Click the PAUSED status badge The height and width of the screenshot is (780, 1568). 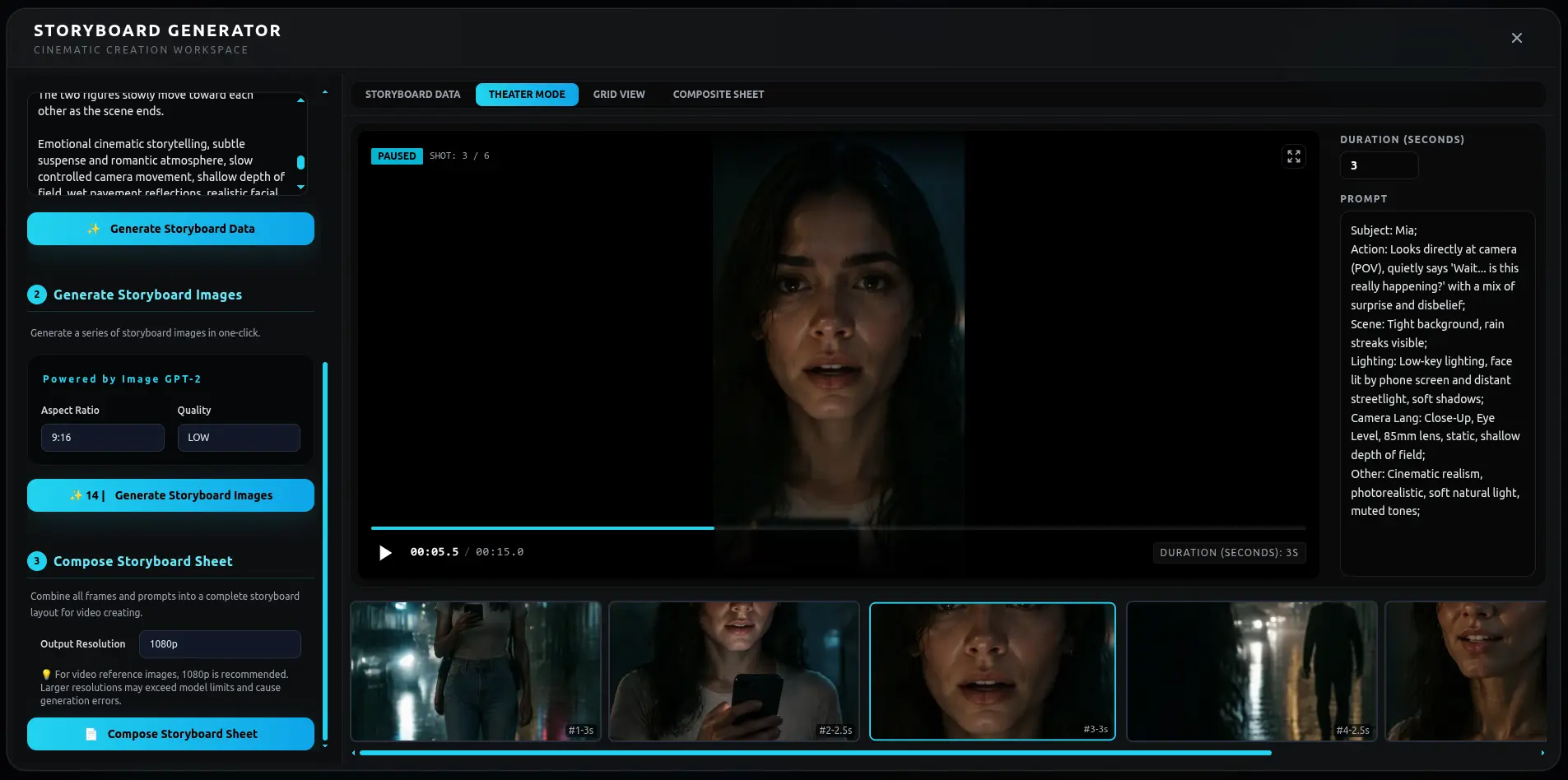(397, 156)
